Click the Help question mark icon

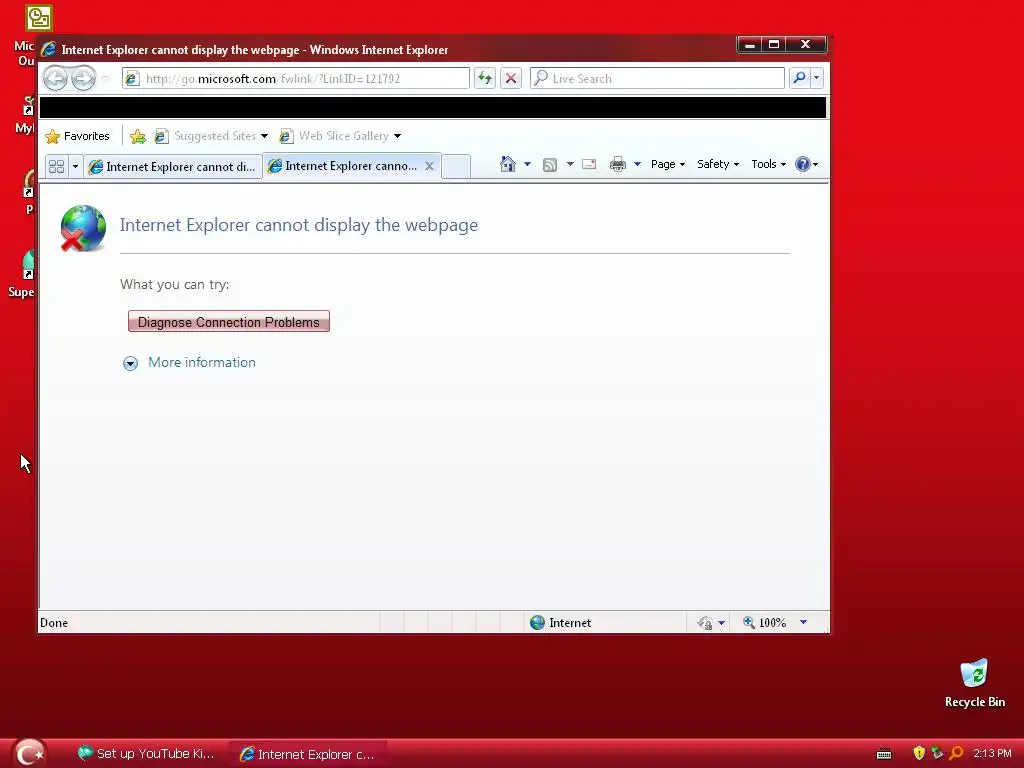[803, 164]
